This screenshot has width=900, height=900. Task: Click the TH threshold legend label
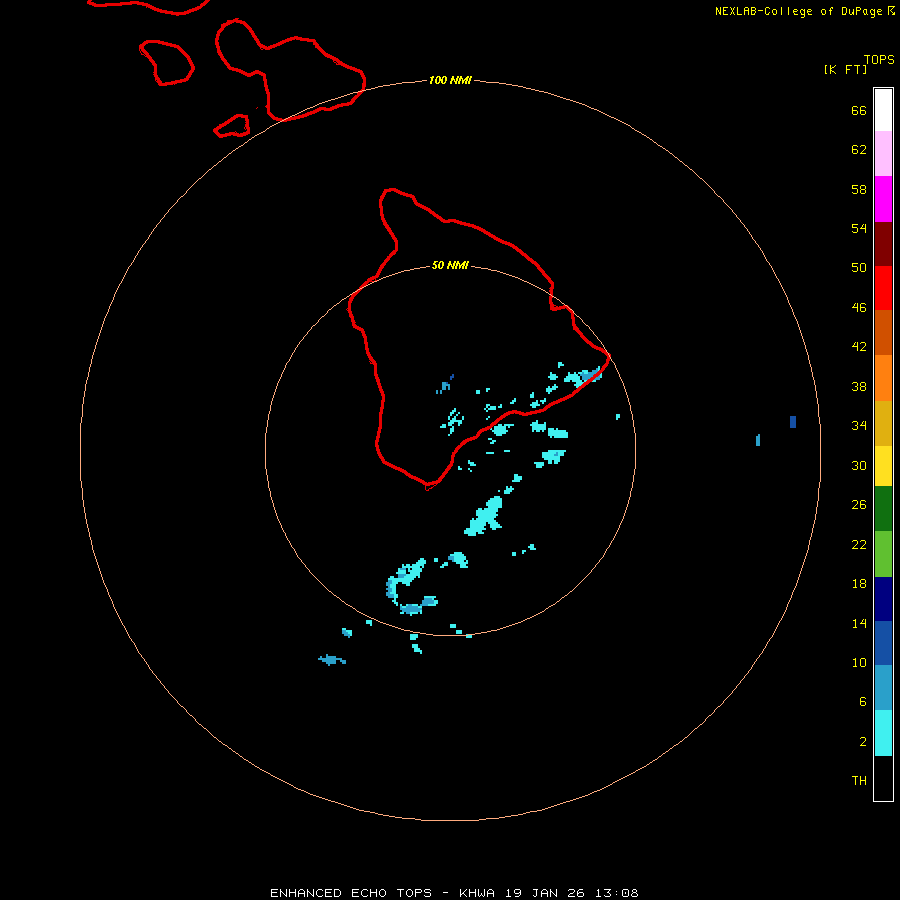point(859,781)
